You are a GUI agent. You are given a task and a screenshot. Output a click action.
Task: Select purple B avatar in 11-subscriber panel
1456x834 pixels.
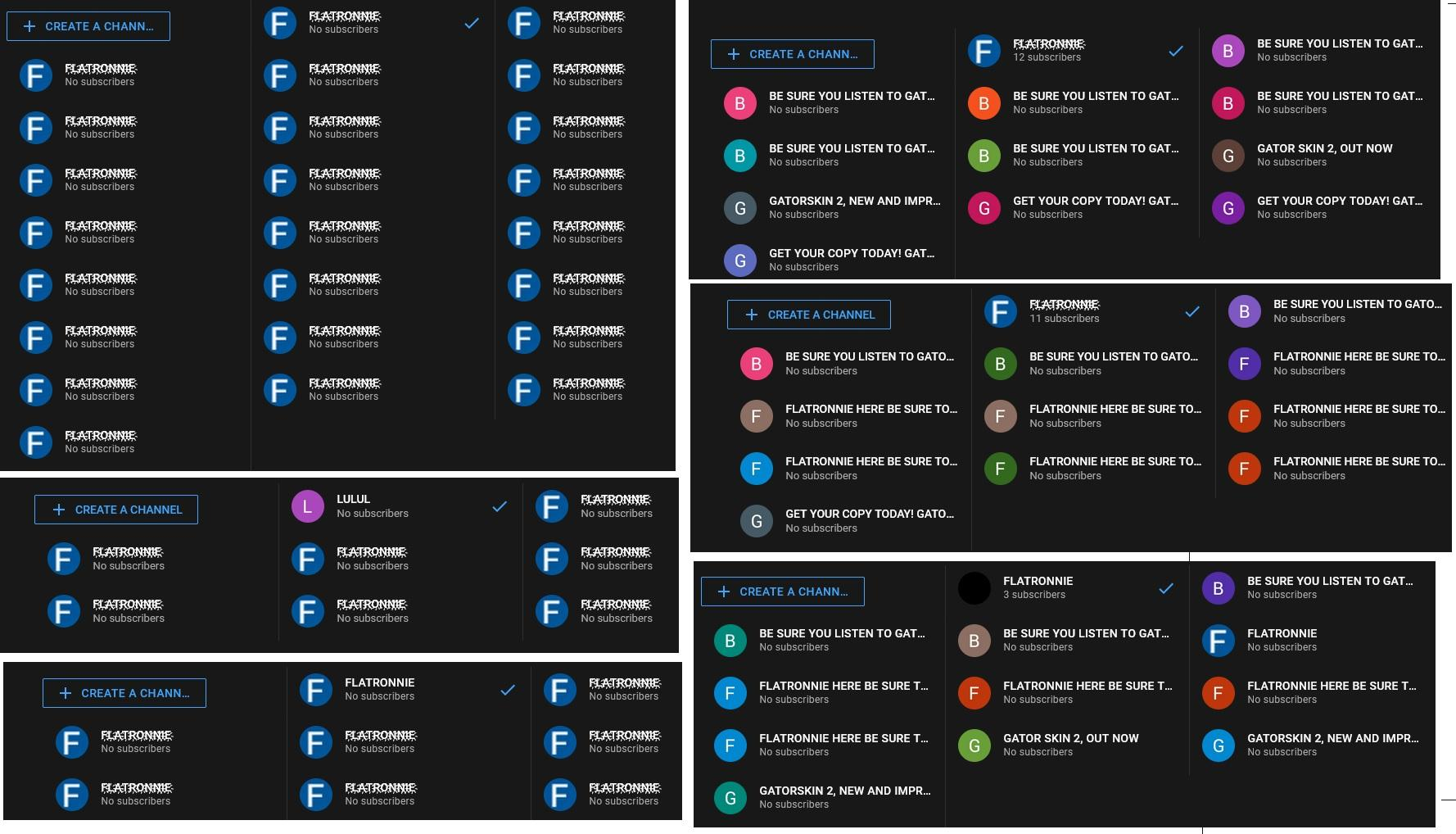1245,311
